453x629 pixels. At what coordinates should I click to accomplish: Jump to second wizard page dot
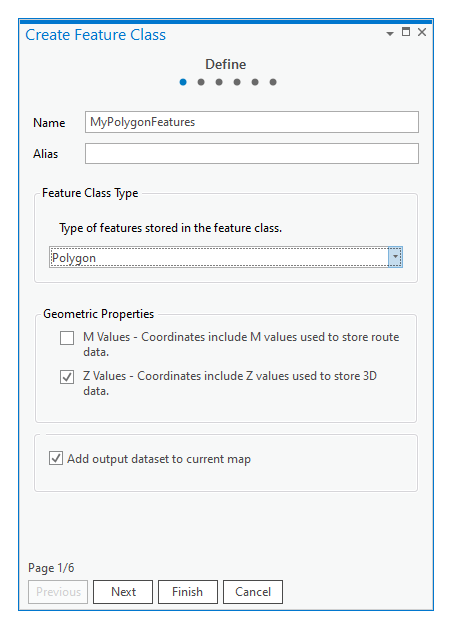coord(201,82)
